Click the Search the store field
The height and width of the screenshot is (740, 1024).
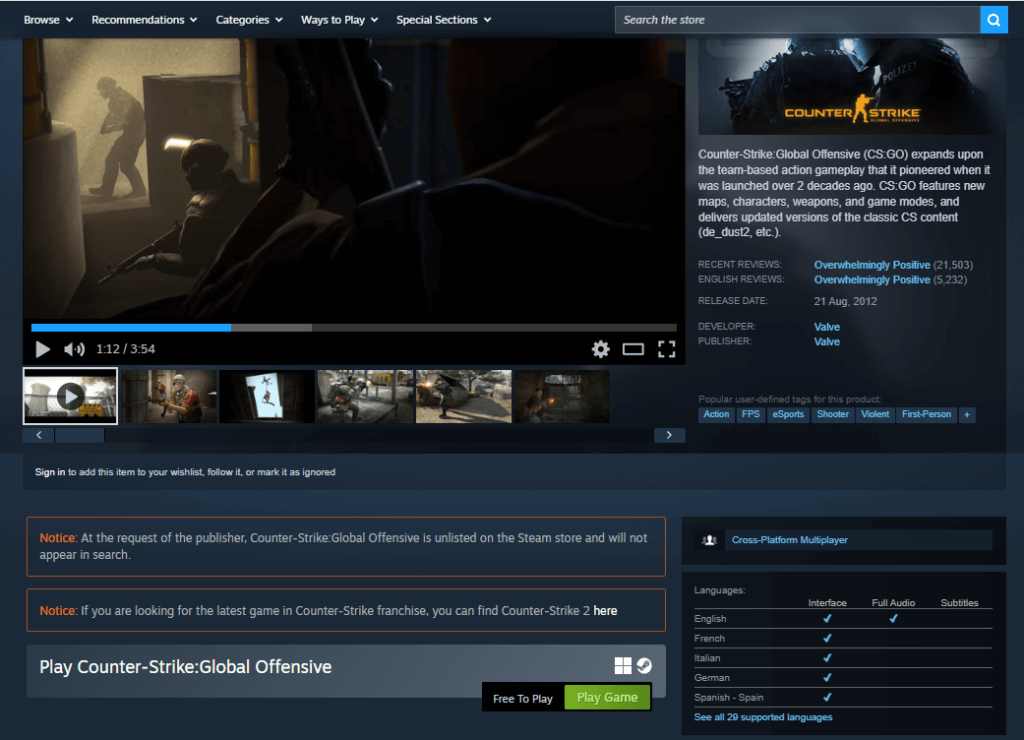pos(797,20)
